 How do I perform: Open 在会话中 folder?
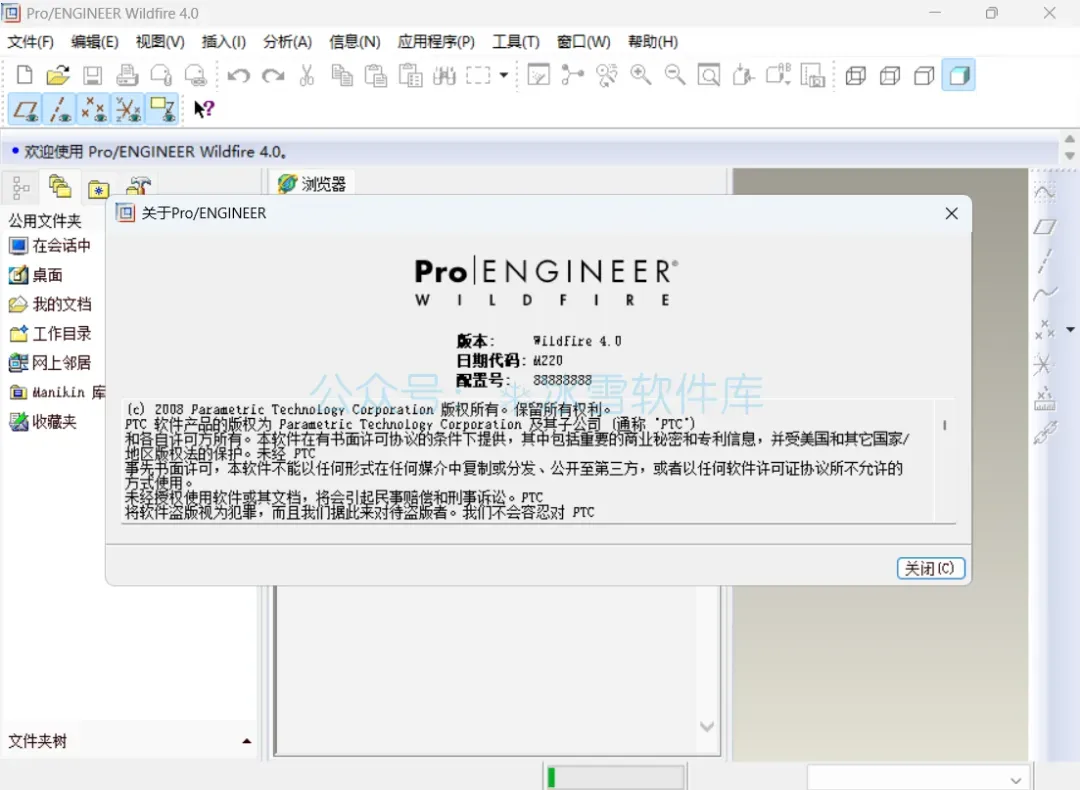click(50, 246)
